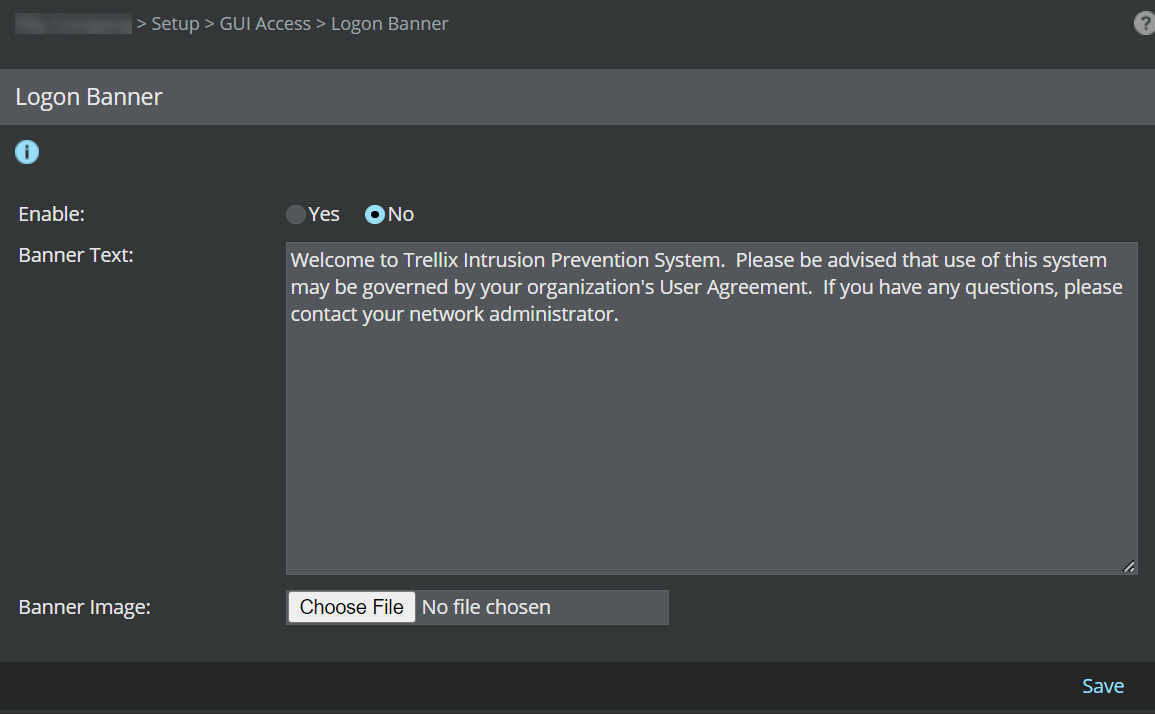1155x714 pixels.
Task: Save the logon banner settings
Action: coord(1103,686)
